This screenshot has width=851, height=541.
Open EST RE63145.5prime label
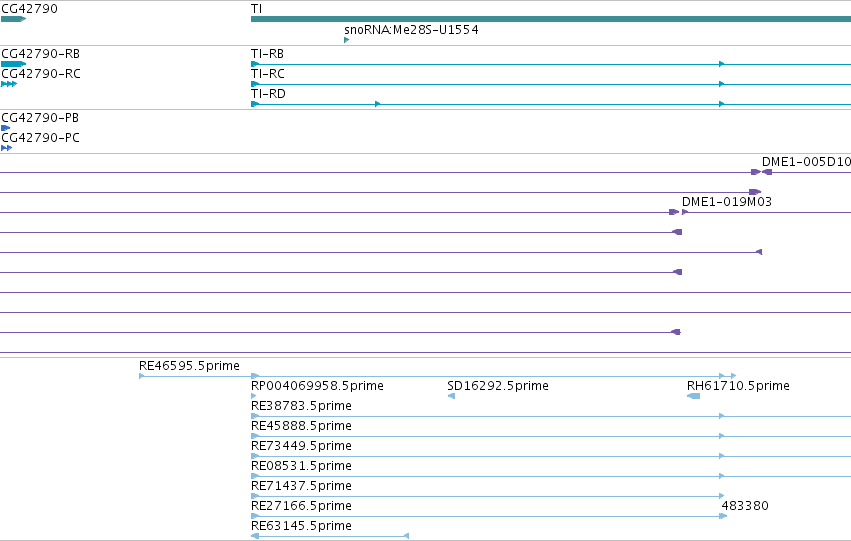point(301,526)
